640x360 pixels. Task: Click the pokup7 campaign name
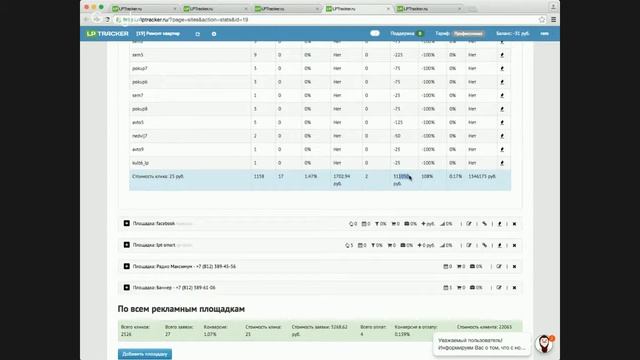point(140,68)
